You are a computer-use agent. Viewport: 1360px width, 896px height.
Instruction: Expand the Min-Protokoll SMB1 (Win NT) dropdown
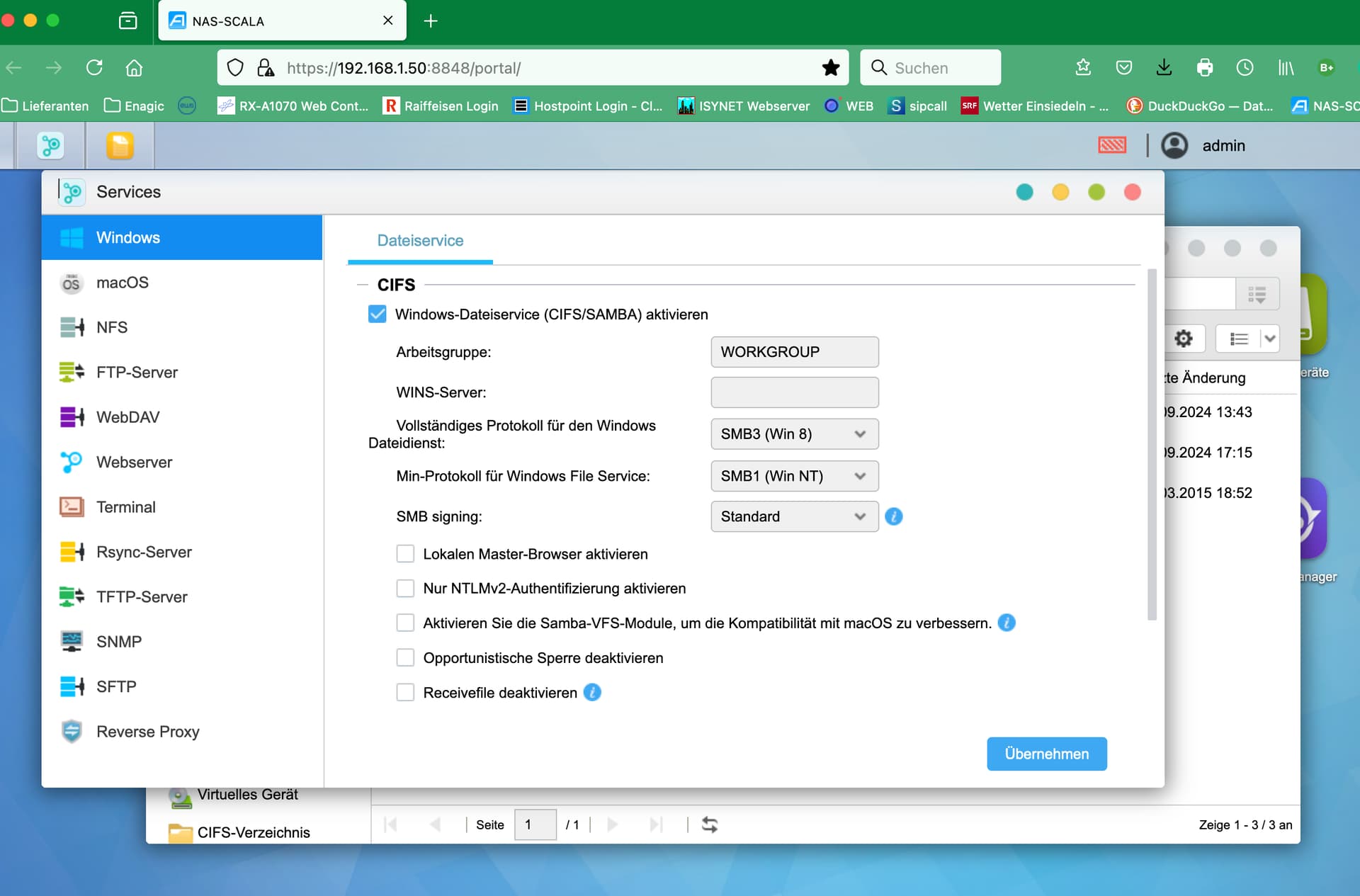point(795,476)
